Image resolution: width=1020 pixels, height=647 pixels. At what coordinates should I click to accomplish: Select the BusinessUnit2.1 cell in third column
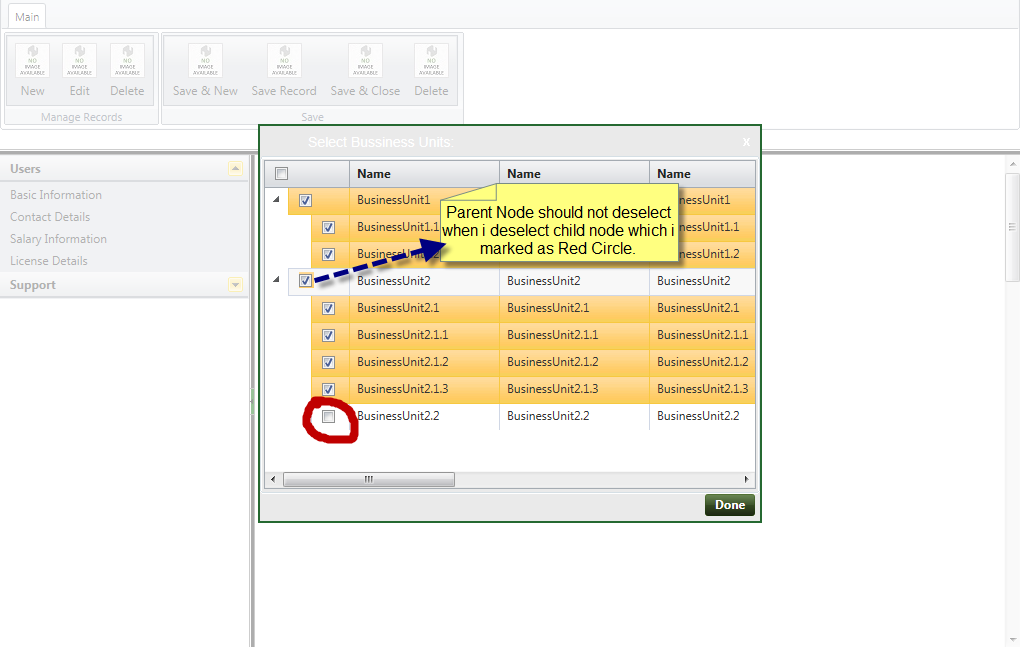703,308
